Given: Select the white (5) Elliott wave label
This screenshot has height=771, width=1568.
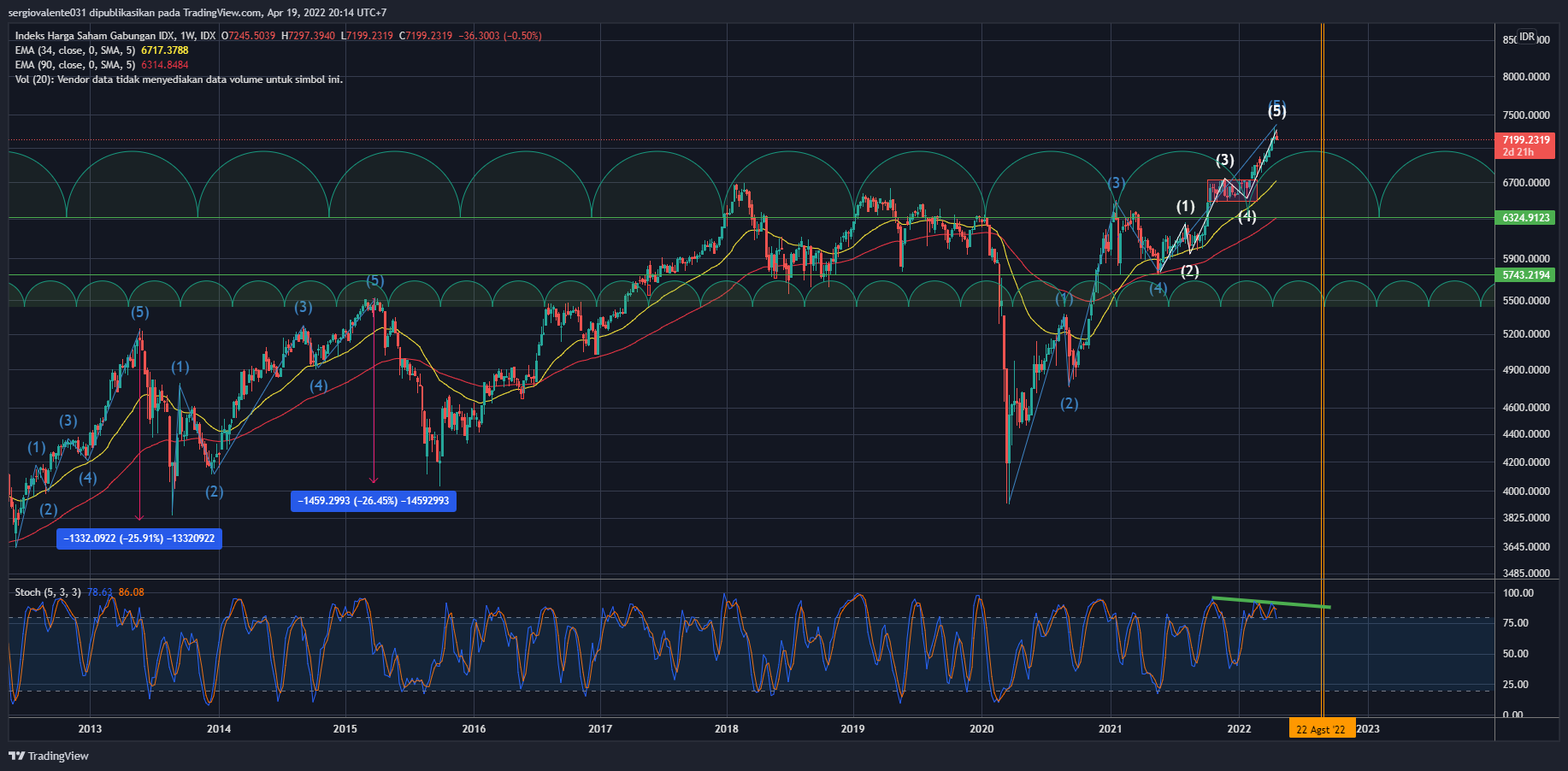Looking at the screenshot, I should (x=1276, y=111).
